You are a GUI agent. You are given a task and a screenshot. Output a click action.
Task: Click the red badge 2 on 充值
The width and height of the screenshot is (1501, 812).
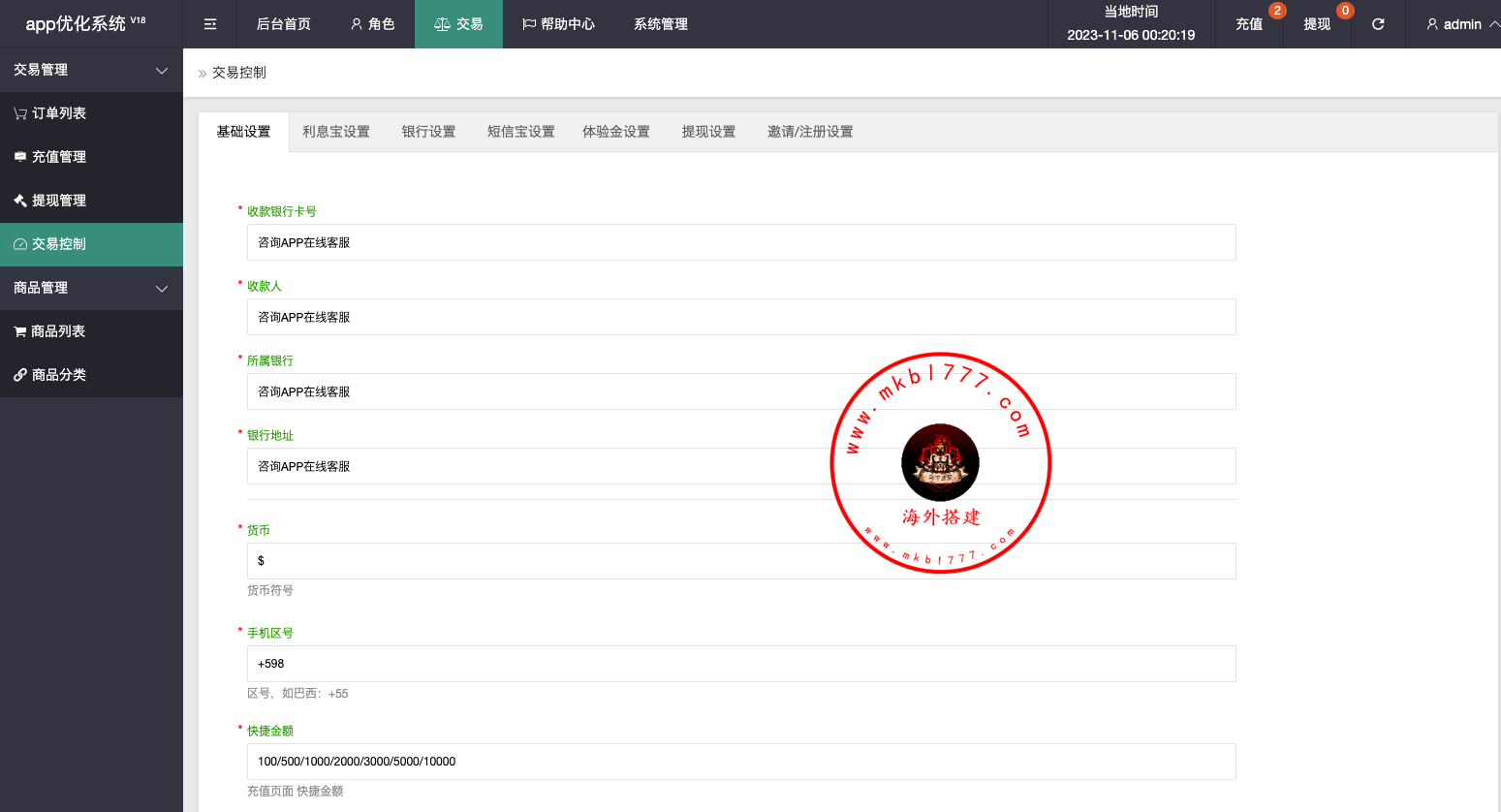pos(1277,11)
